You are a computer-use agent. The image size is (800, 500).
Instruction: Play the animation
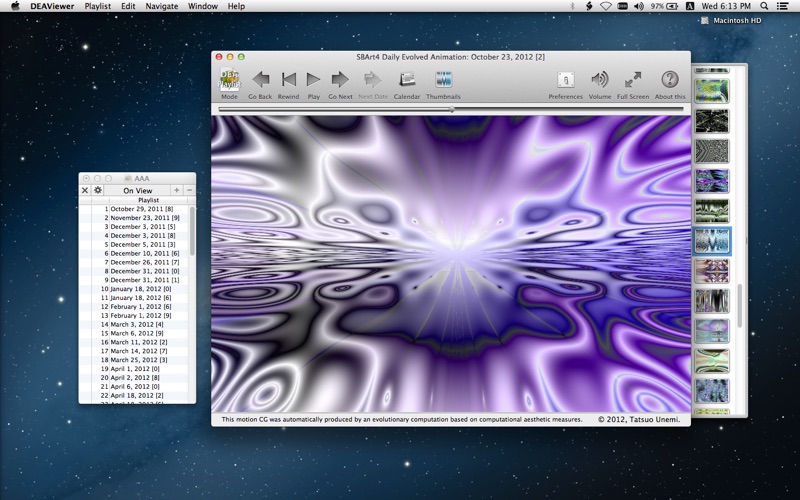[313, 80]
